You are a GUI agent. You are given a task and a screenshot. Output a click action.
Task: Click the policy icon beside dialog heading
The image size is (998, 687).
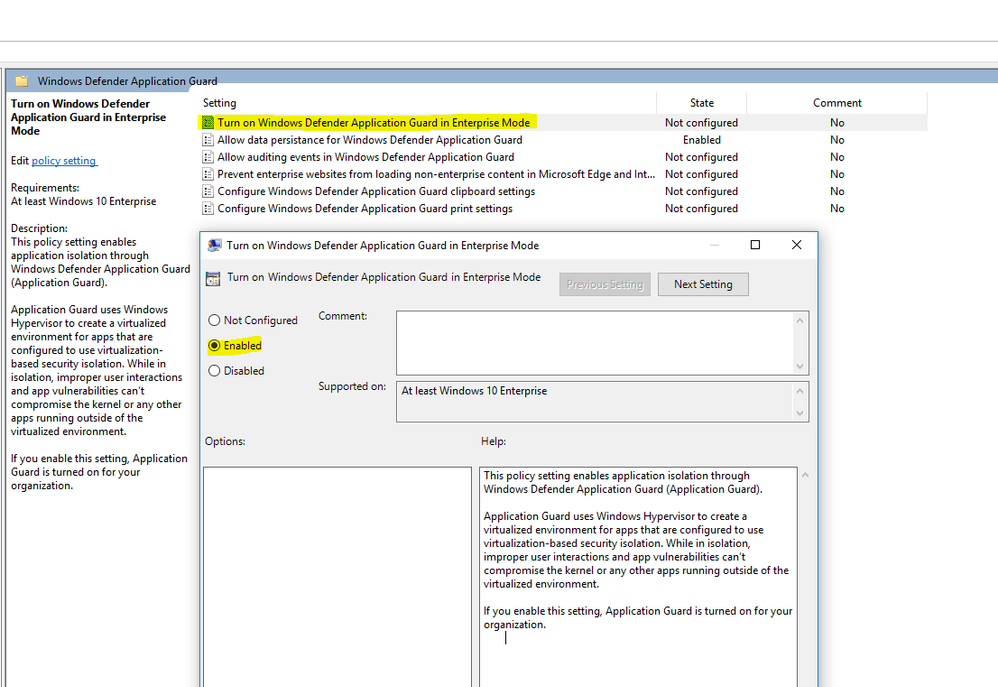click(x=213, y=278)
